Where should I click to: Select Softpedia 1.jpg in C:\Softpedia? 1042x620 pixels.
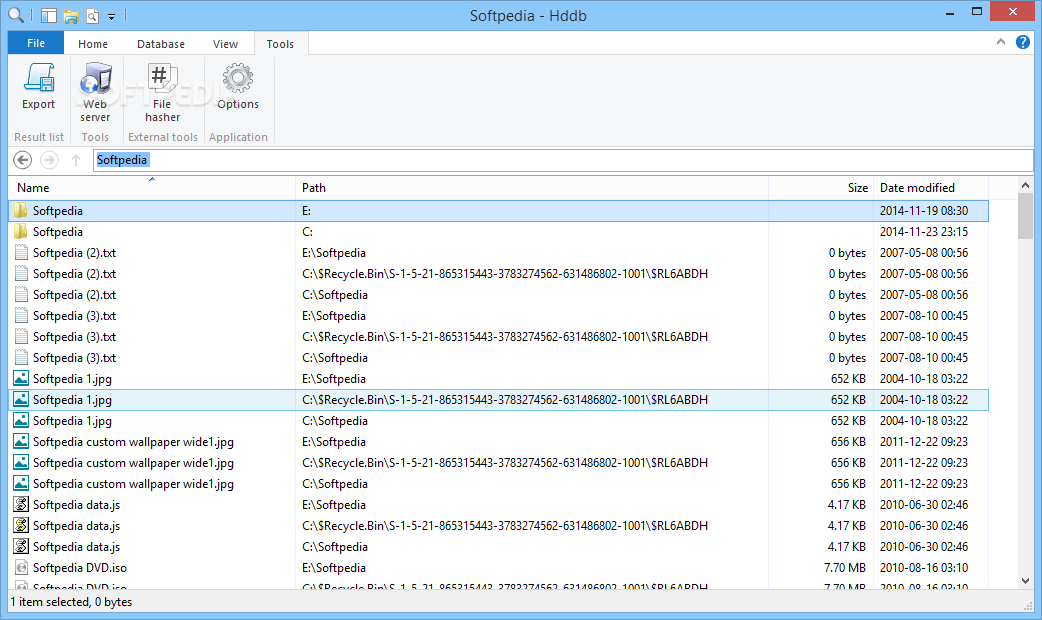click(x=498, y=421)
